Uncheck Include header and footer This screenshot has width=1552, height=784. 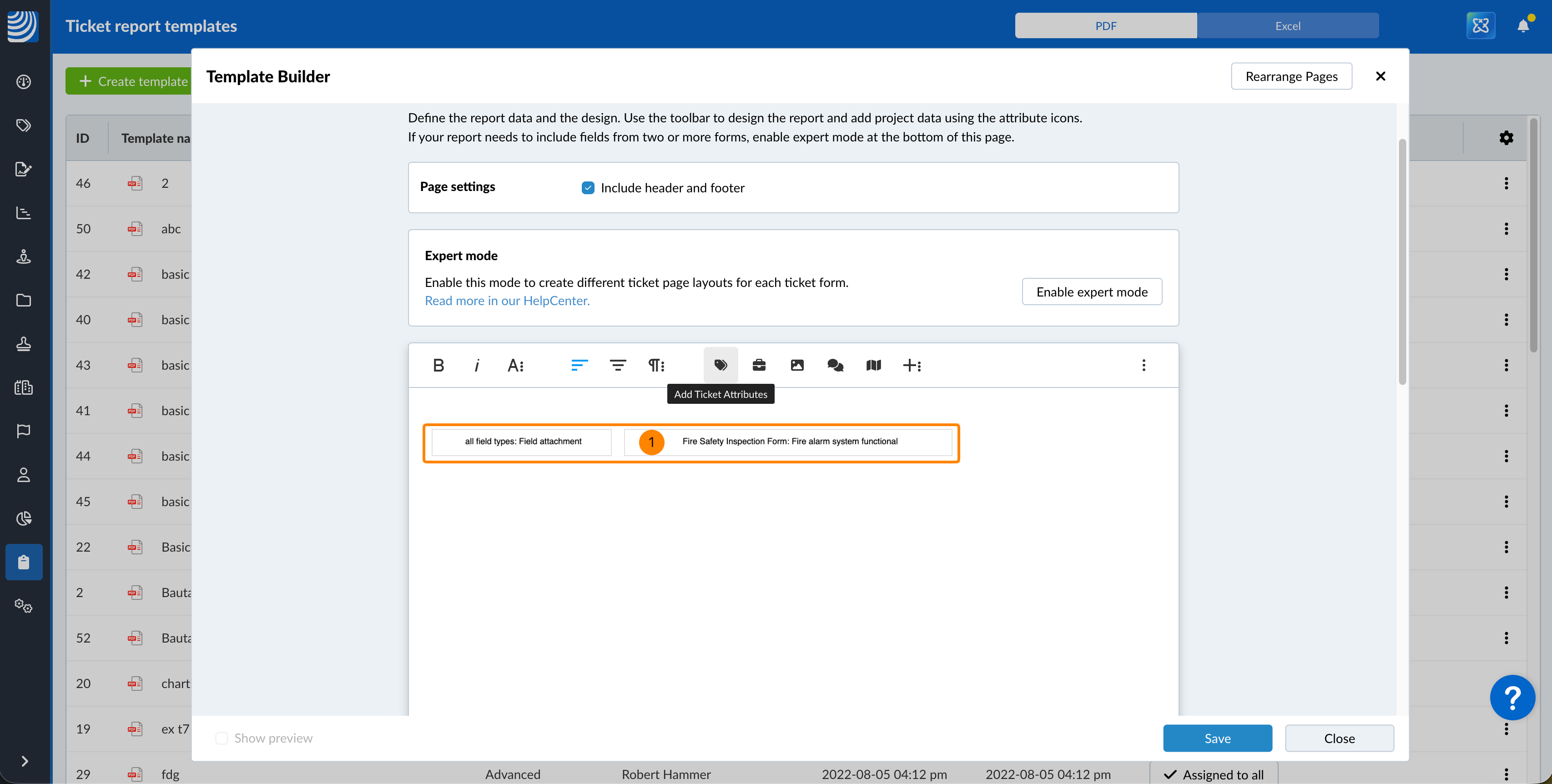(x=587, y=188)
